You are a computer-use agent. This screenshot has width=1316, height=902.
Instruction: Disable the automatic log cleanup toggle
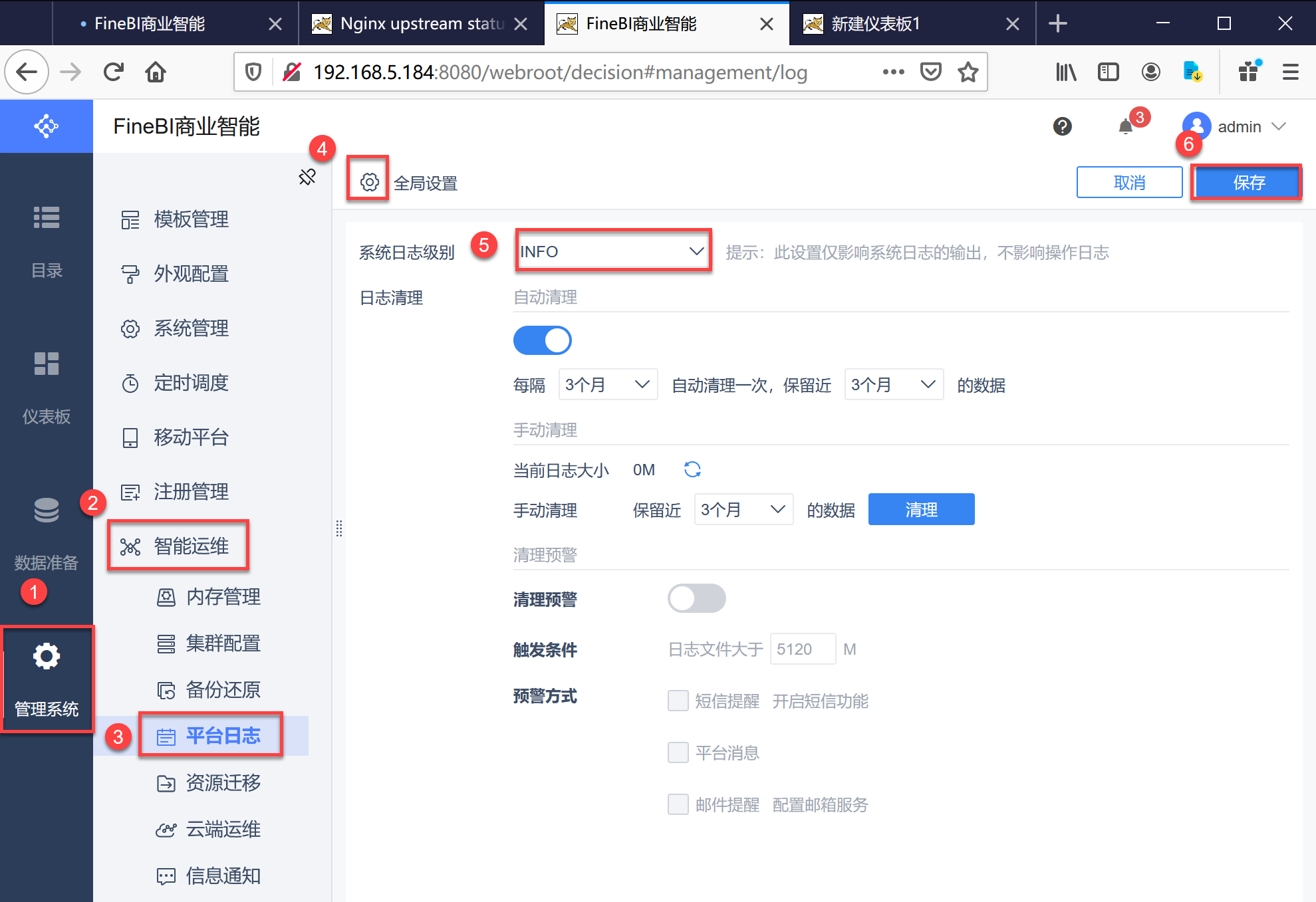pos(542,340)
